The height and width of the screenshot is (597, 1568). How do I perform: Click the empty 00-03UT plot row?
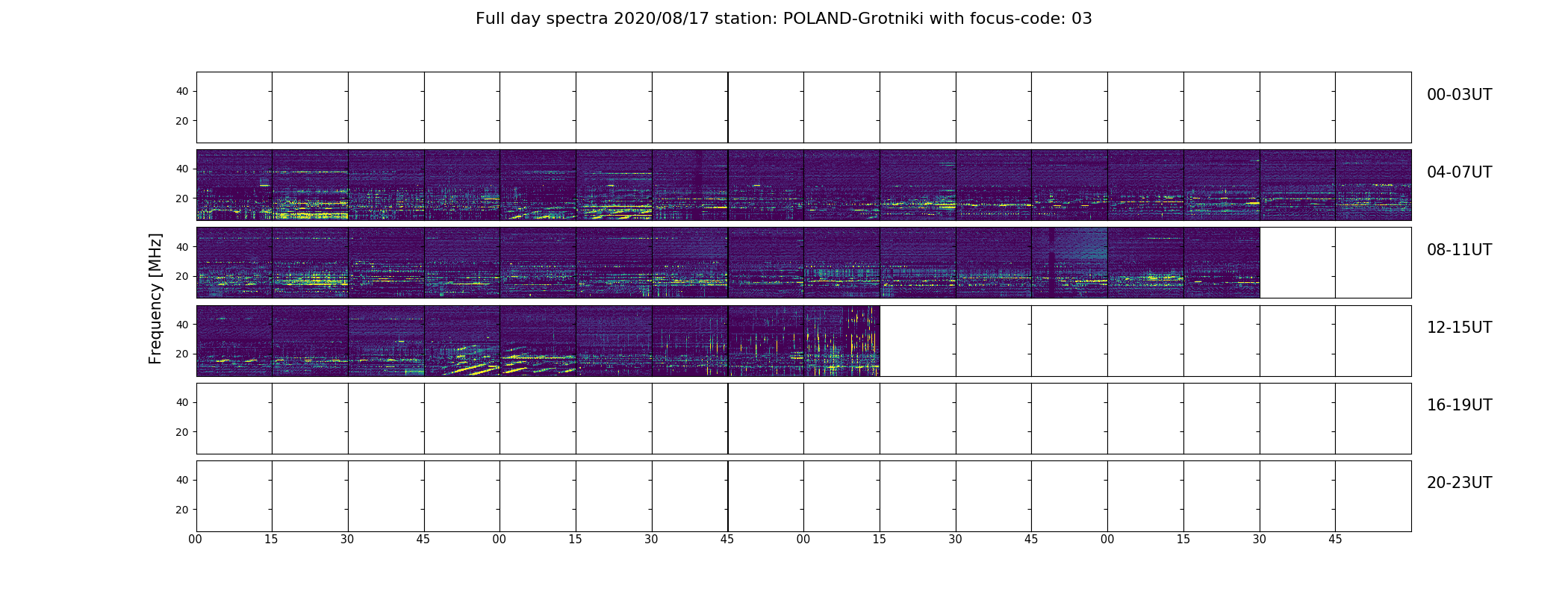803,107
